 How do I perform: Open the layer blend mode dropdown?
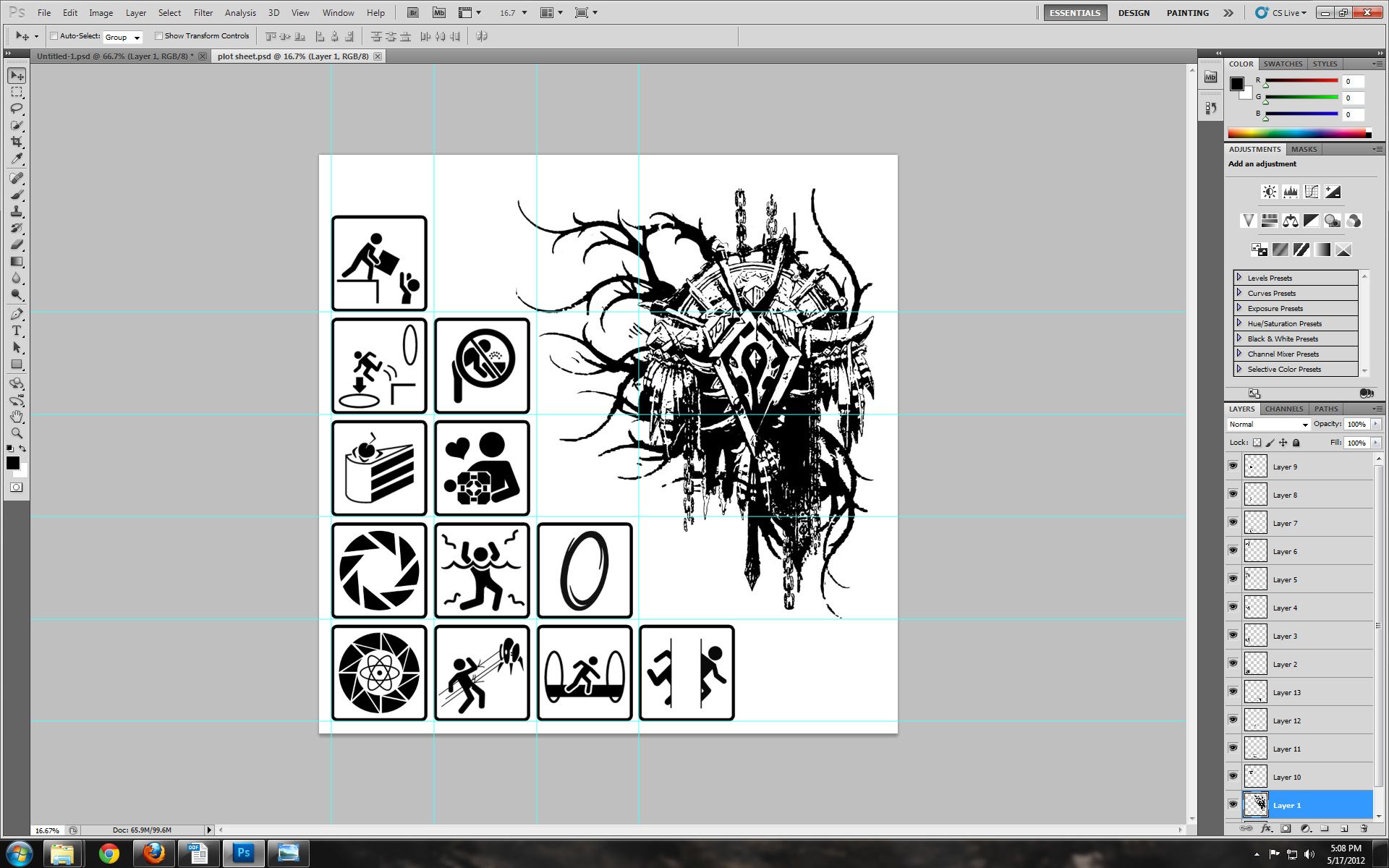(x=1268, y=425)
